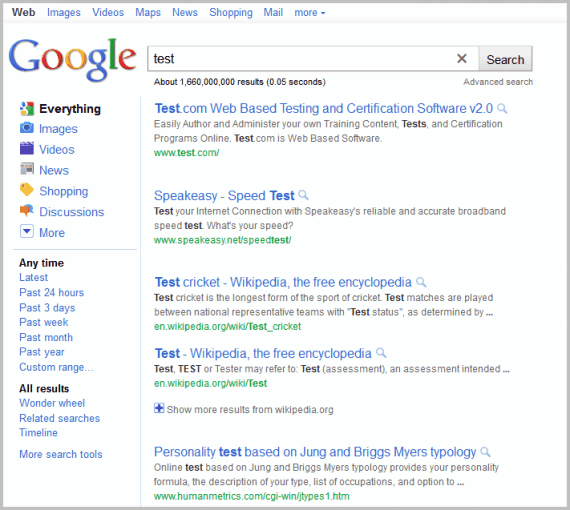Switch to Images in top navigation
The image size is (570, 510).
click(64, 12)
